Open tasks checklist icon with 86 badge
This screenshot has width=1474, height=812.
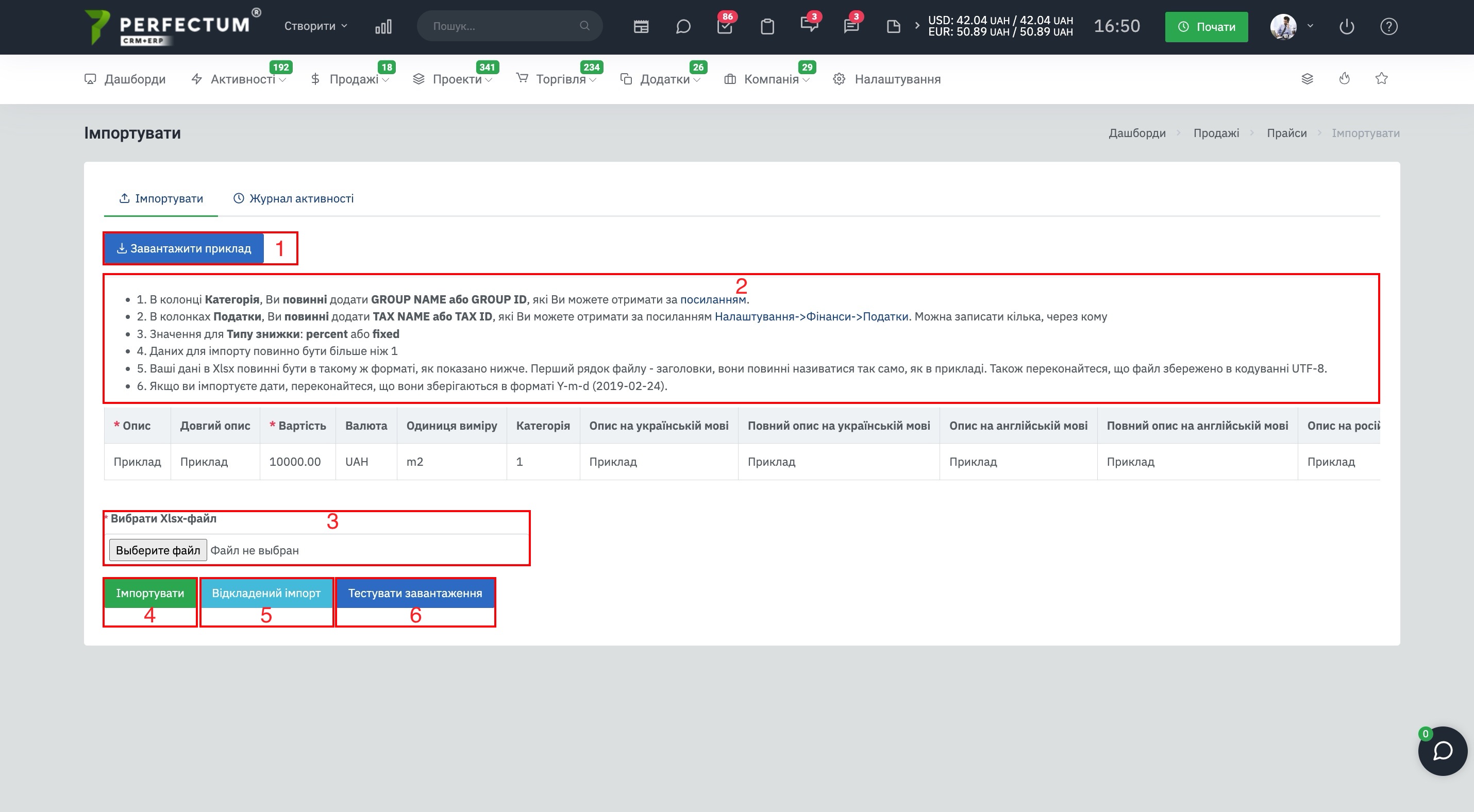[725, 25]
